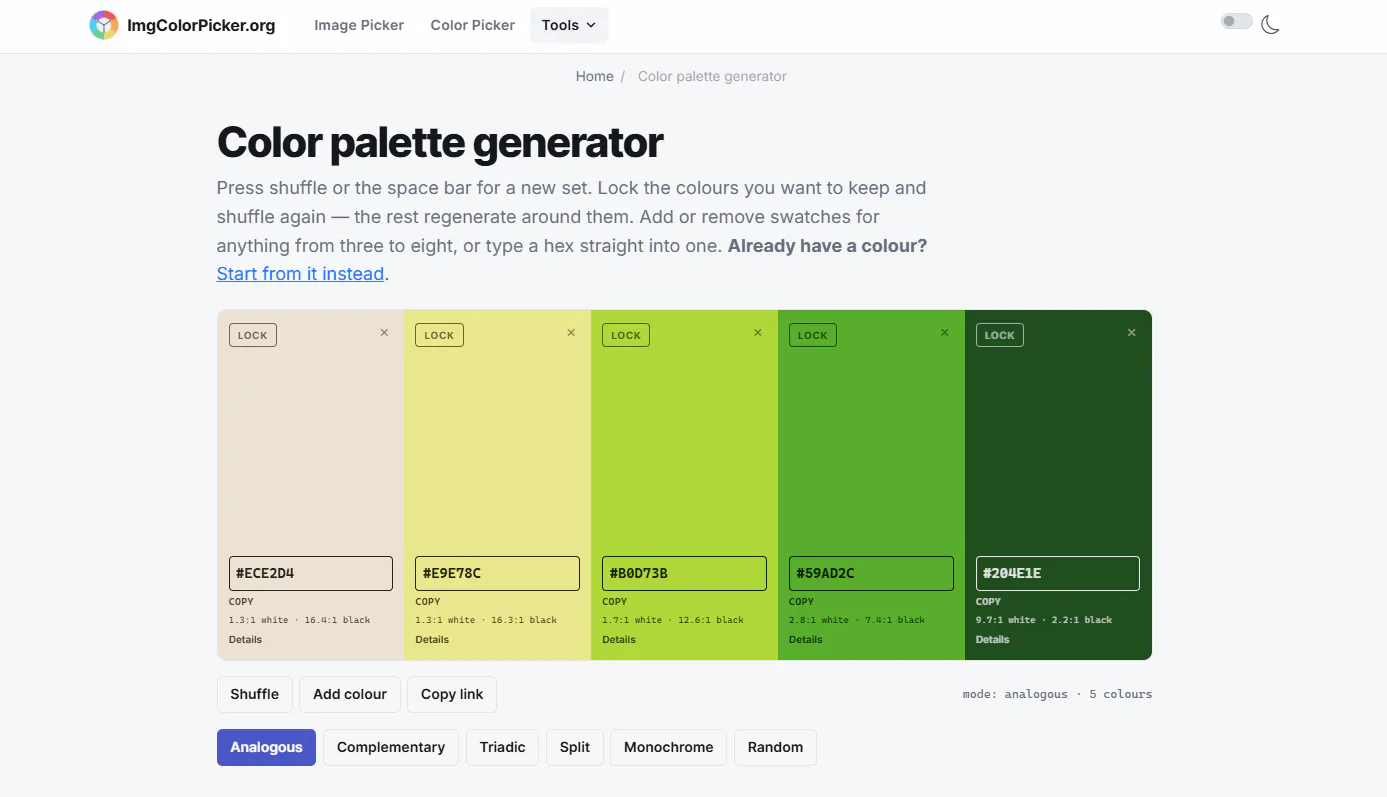
Task: Click the Copy link button
Action: [x=452, y=694]
